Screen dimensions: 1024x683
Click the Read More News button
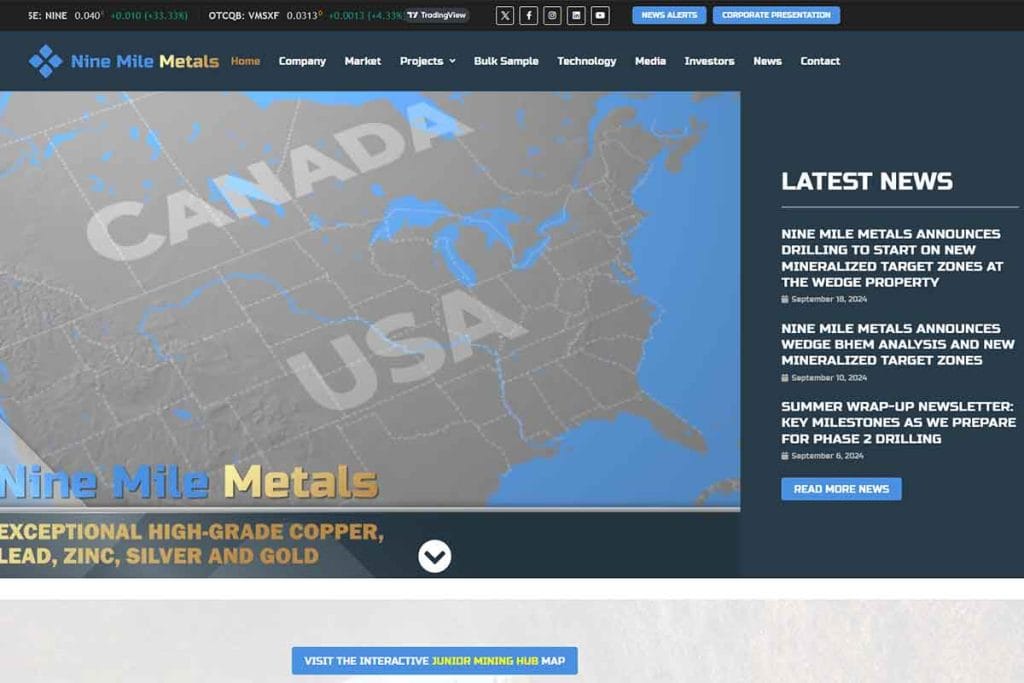(x=841, y=489)
